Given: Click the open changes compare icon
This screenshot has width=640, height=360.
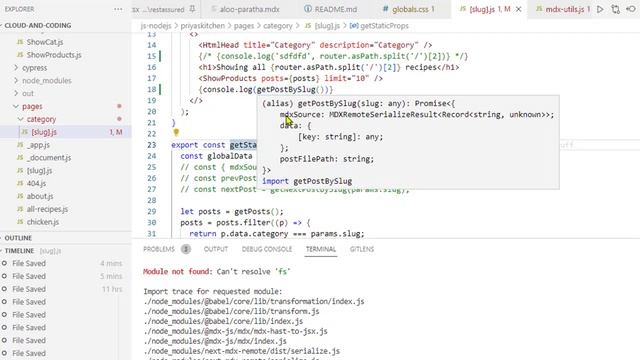Looking at the screenshot, I should tap(616, 9).
